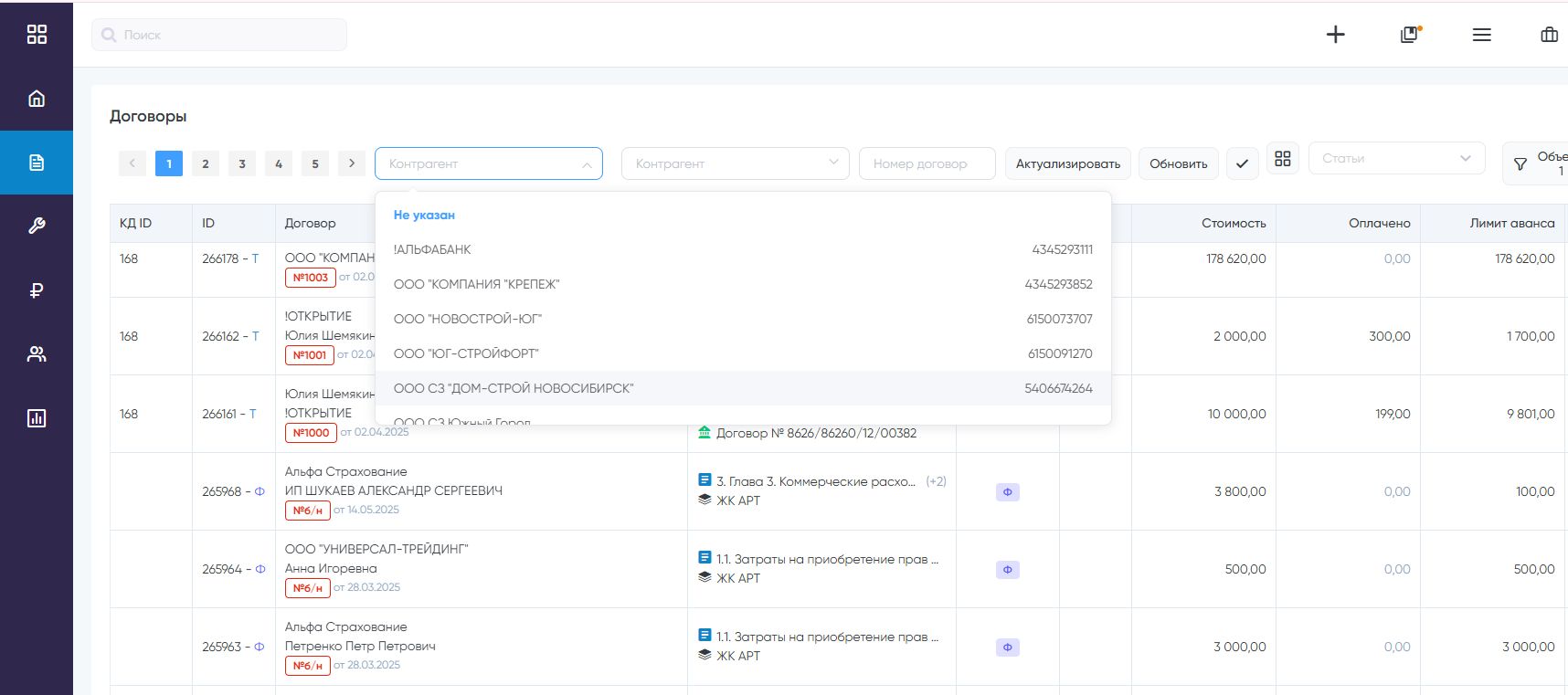Select ООО "НОВОСТРОЙ-ЮГ" from the list
Viewport: 1568px width, 695px height.
[468, 319]
